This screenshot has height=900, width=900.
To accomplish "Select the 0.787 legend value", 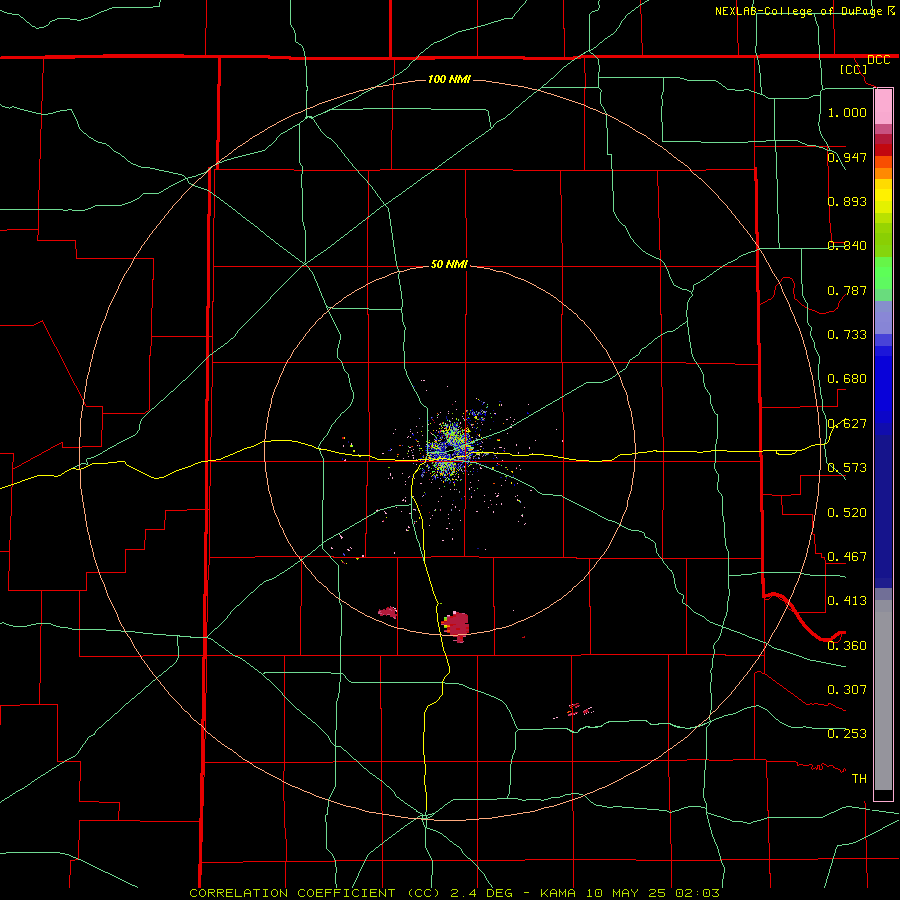I will [x=847, y=290].
